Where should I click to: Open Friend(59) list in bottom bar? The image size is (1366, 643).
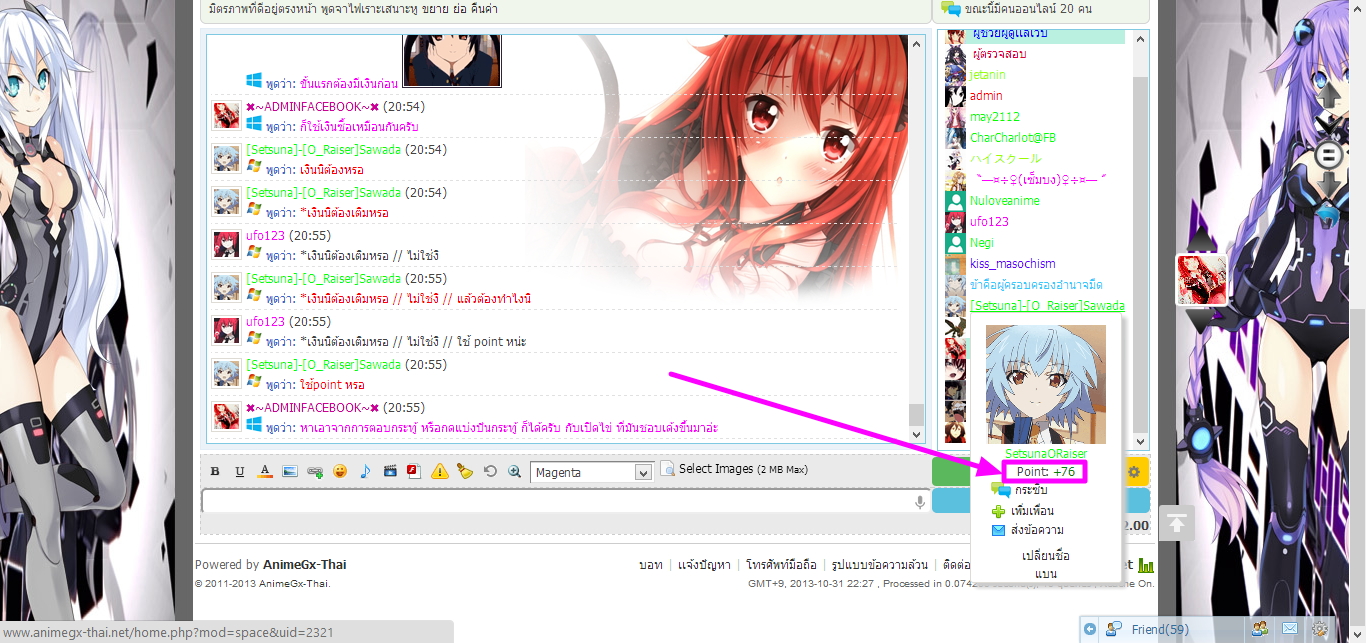1160,630
